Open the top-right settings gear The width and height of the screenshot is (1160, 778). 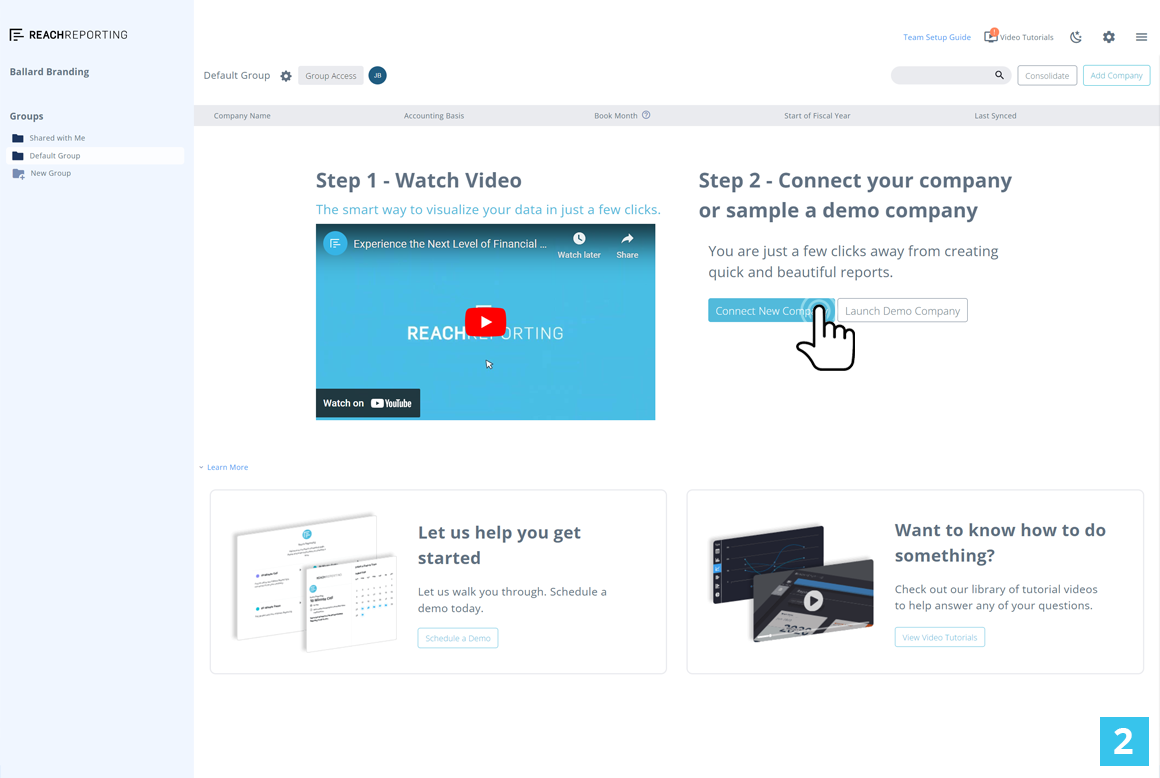tap(1108, 37)
